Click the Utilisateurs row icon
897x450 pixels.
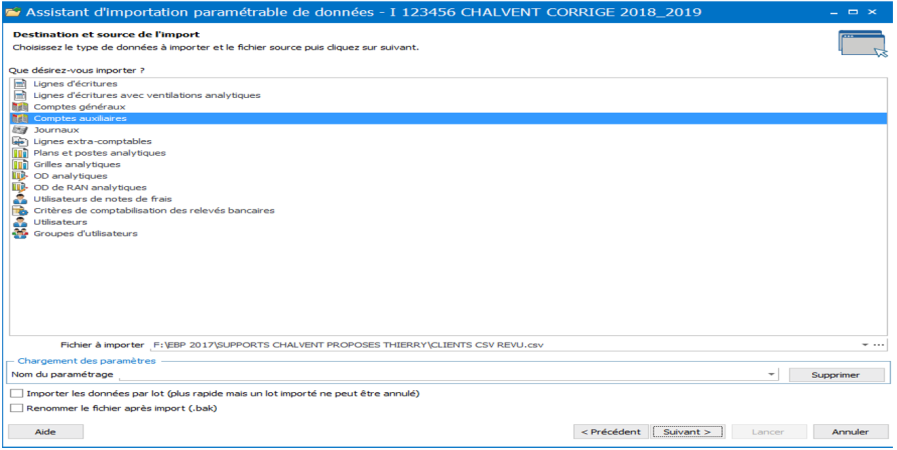pos(20,222)
